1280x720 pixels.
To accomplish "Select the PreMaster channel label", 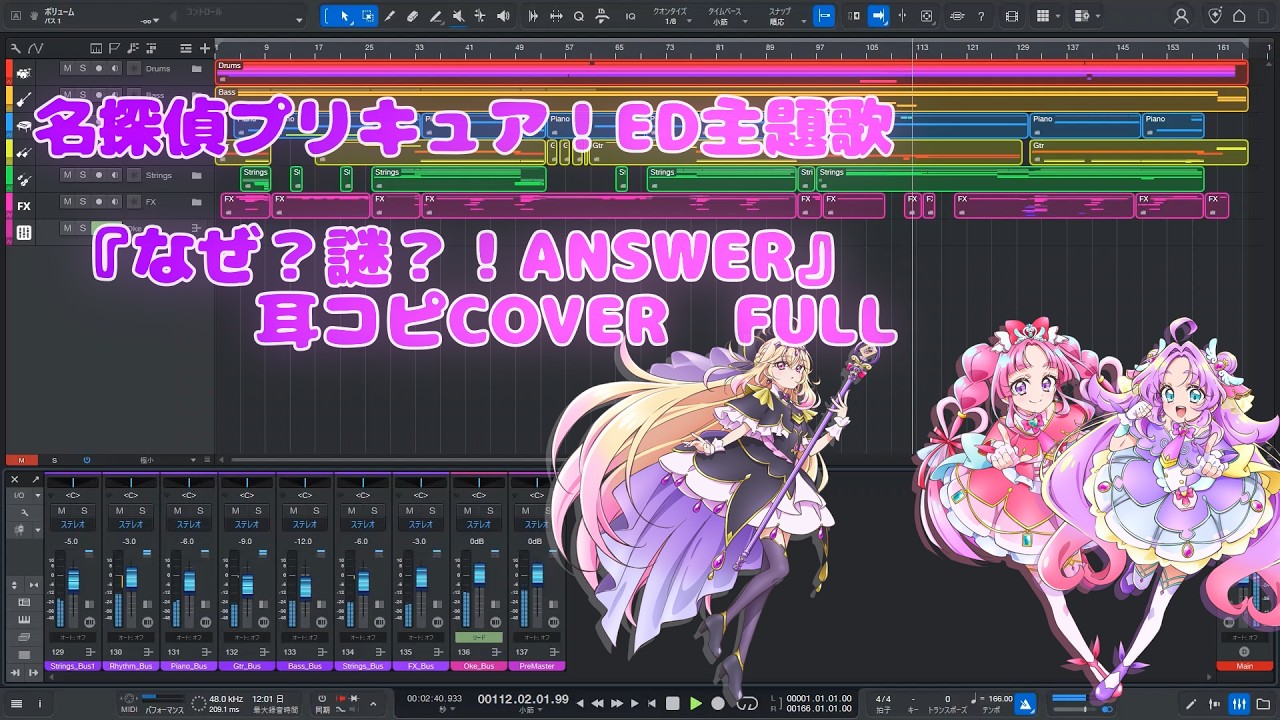I will pos(537,666).
